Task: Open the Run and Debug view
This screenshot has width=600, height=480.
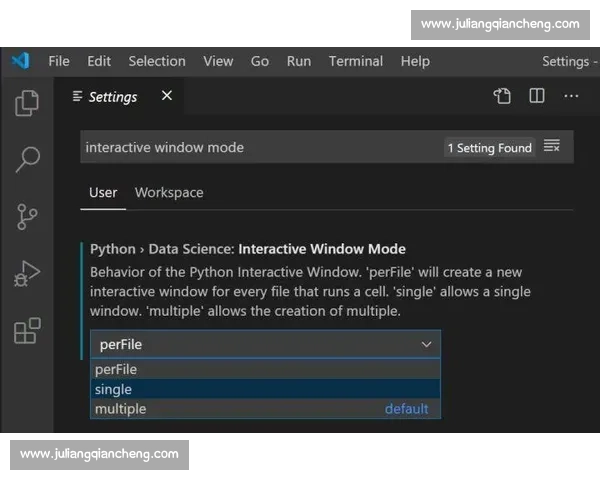Action: coord(27,274)
